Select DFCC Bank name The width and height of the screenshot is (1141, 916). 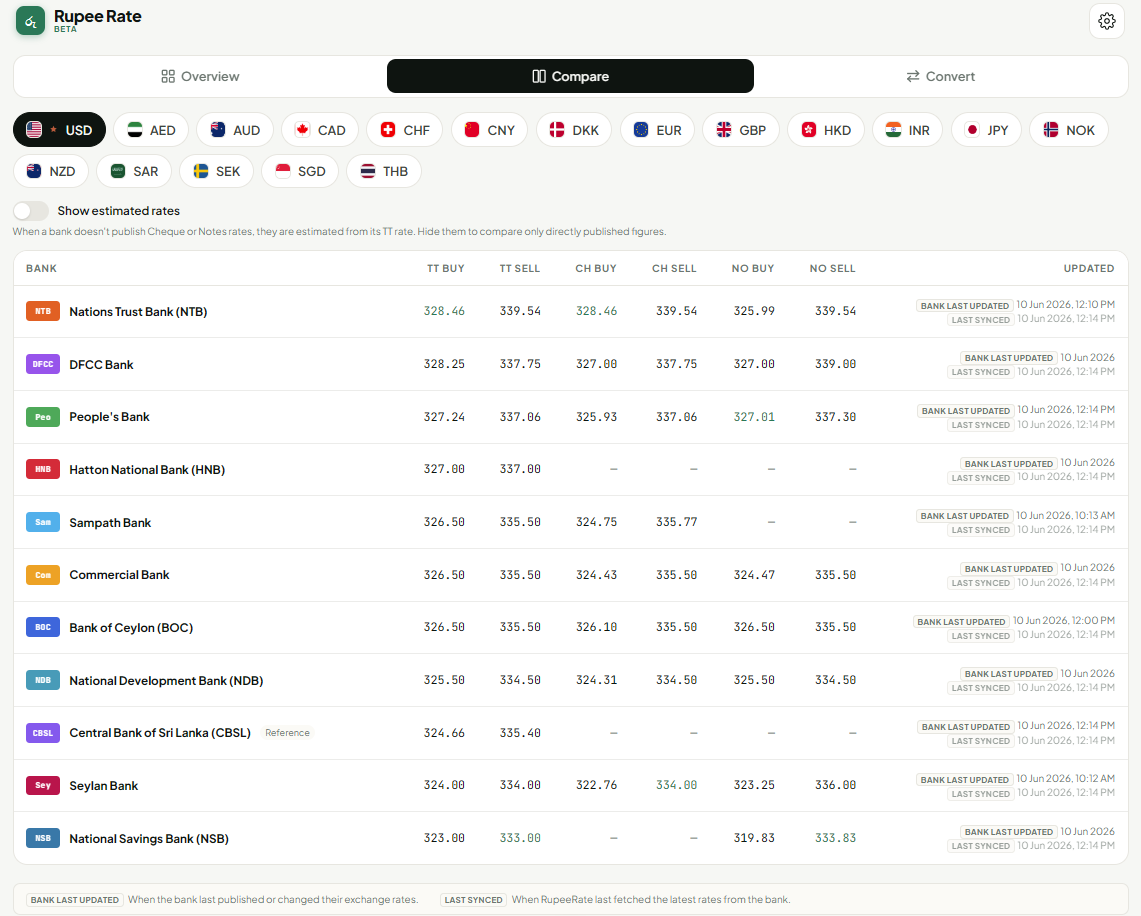tap(101, 365)
